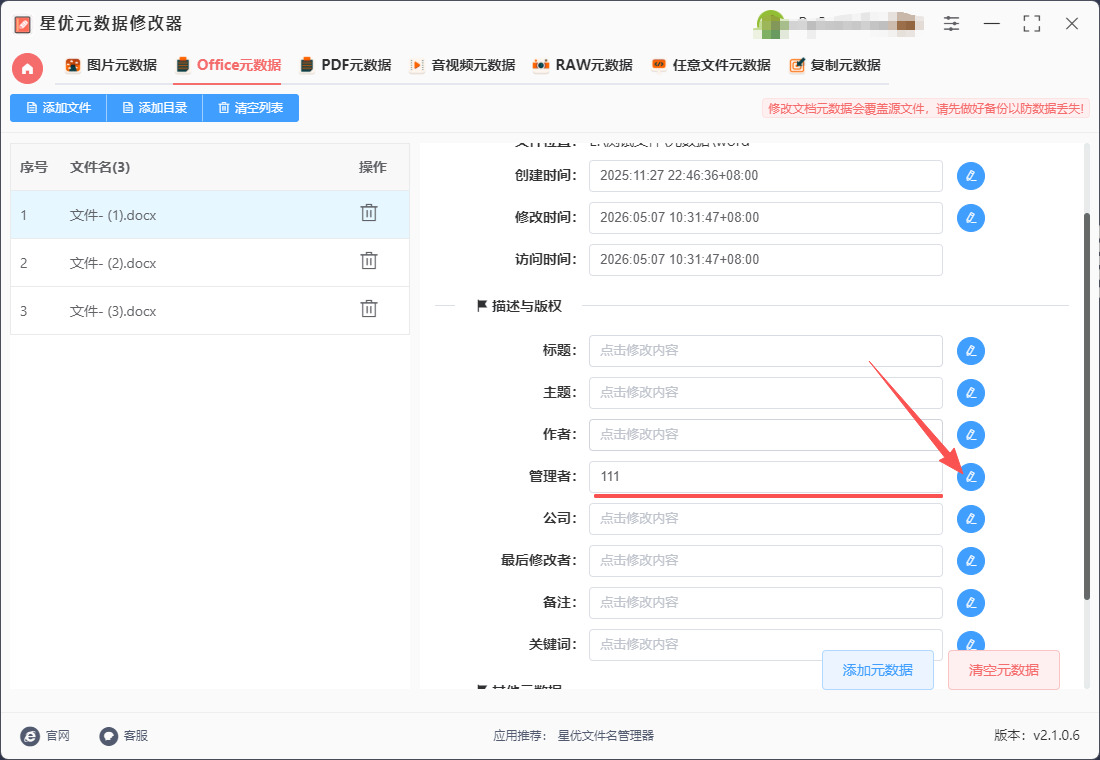Edit 修改时间 with its pencil icon
1100x760 pixels.
click(x=971, y=218)
